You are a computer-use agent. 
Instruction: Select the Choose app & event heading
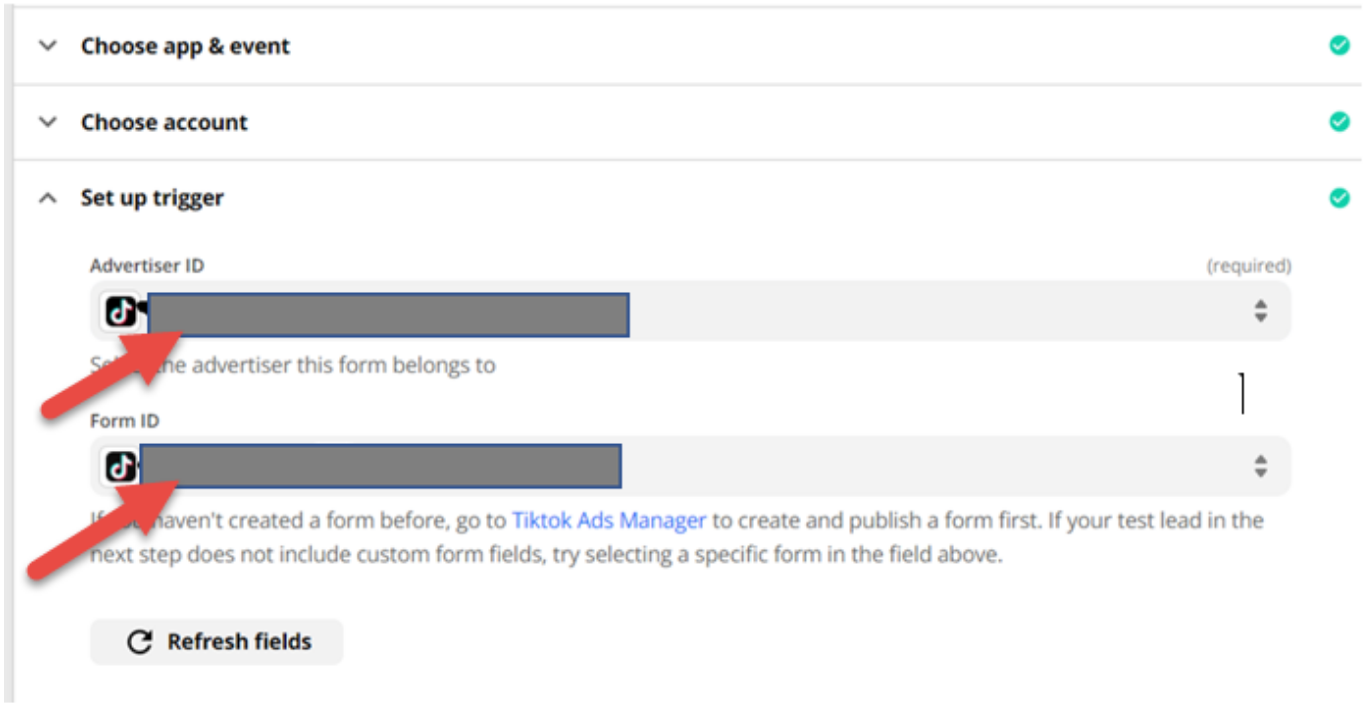(x=185, y=46)
